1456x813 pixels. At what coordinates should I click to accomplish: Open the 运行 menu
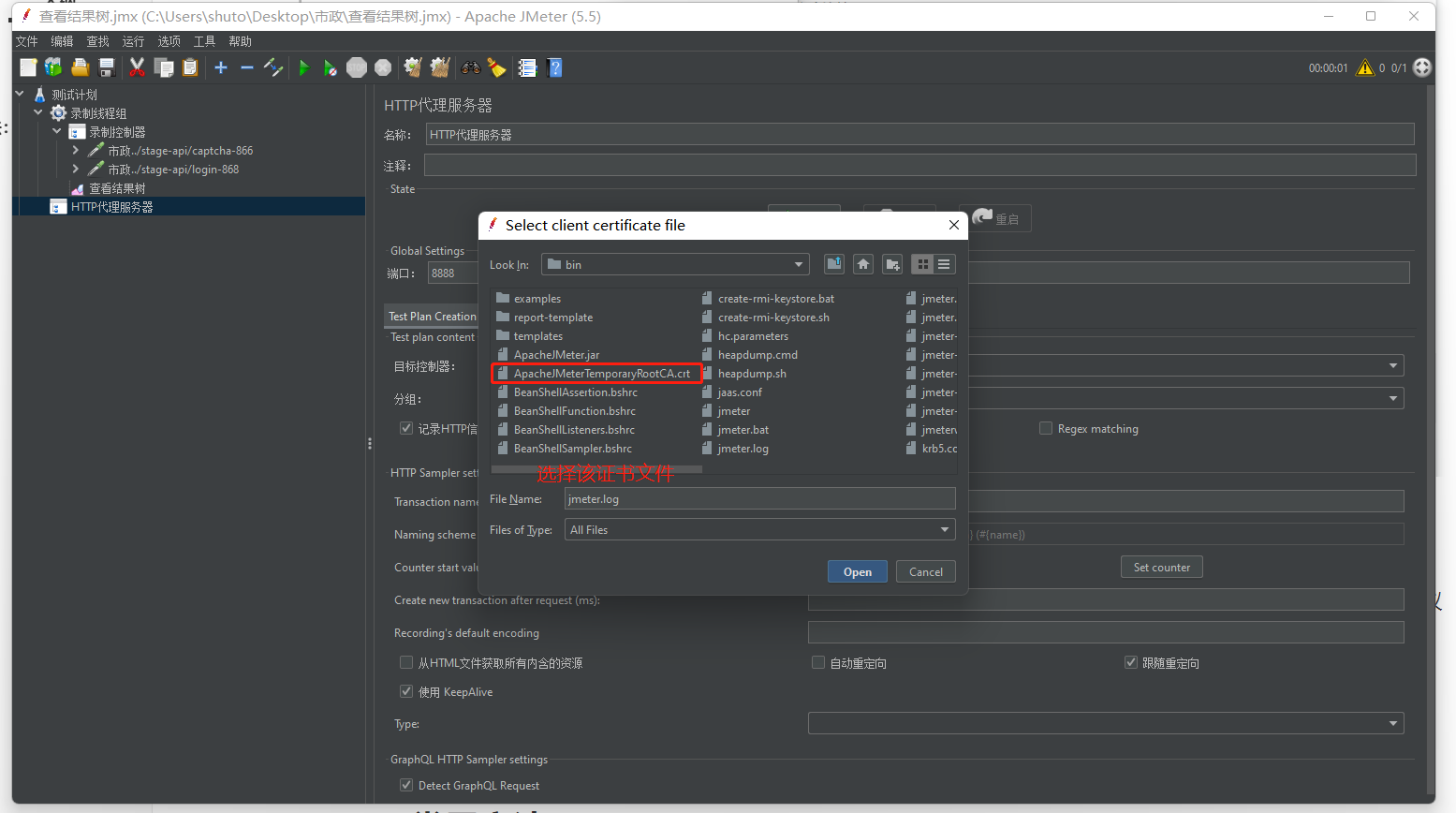(x=133, y=41)
